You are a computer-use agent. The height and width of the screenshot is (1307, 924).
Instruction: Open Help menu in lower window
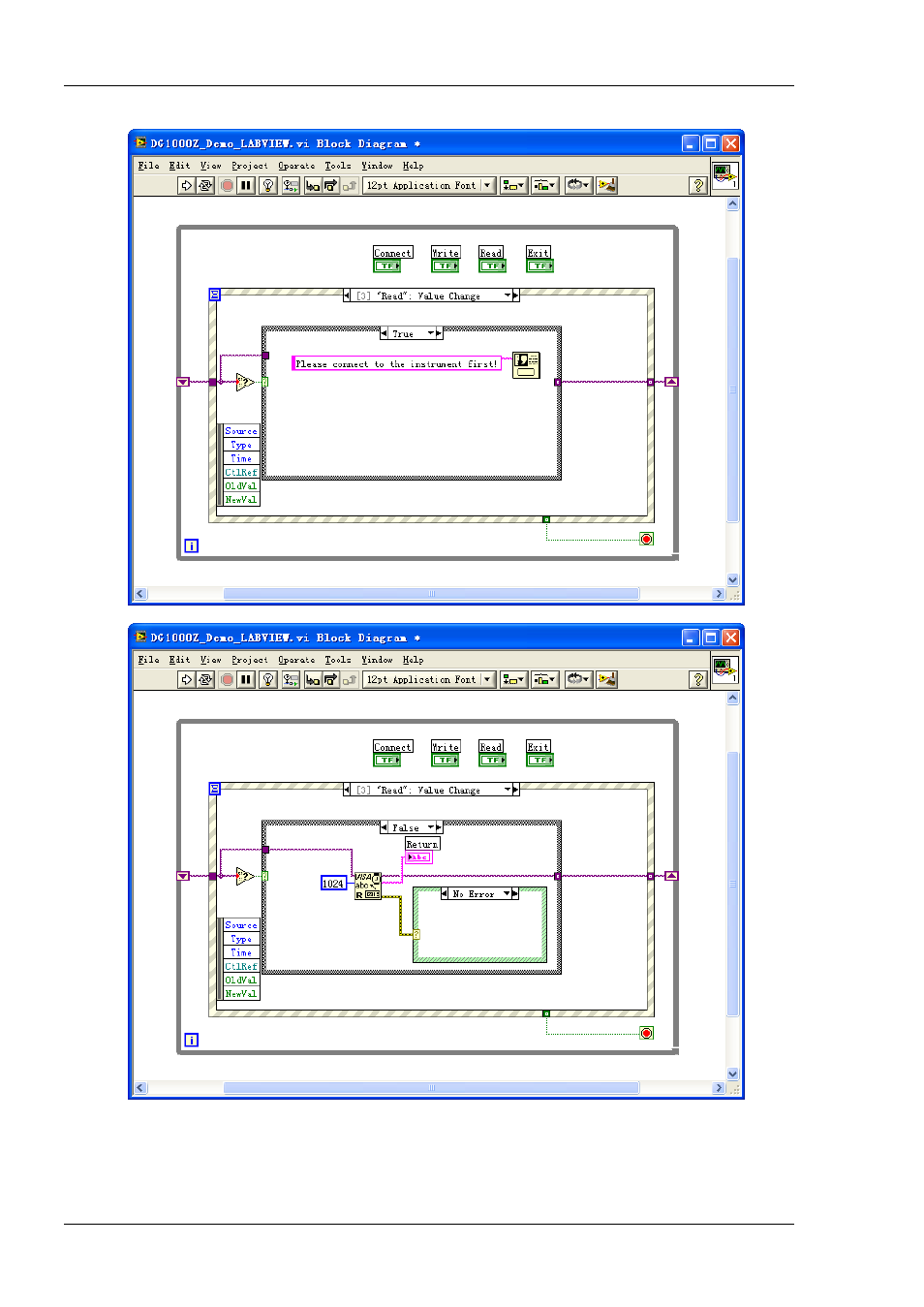click(413, 660)
